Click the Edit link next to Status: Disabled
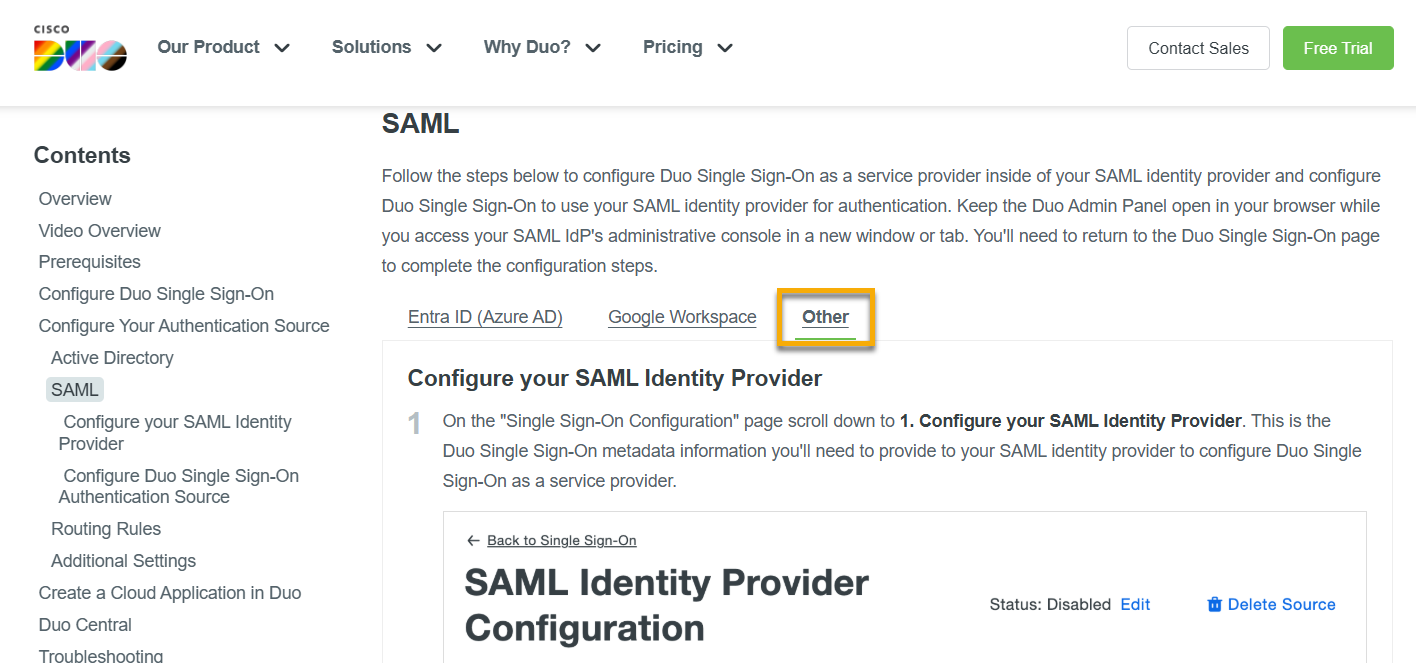 [x=1135, y=604]
